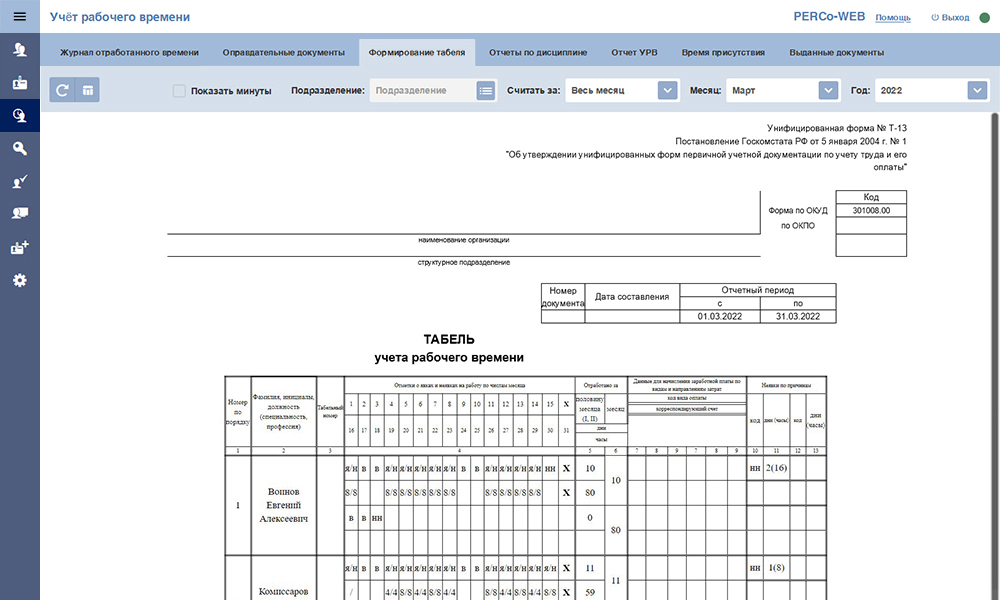Open the key access control sidebar icon
The image size is (1000, 600).
(x=20, y=149)
